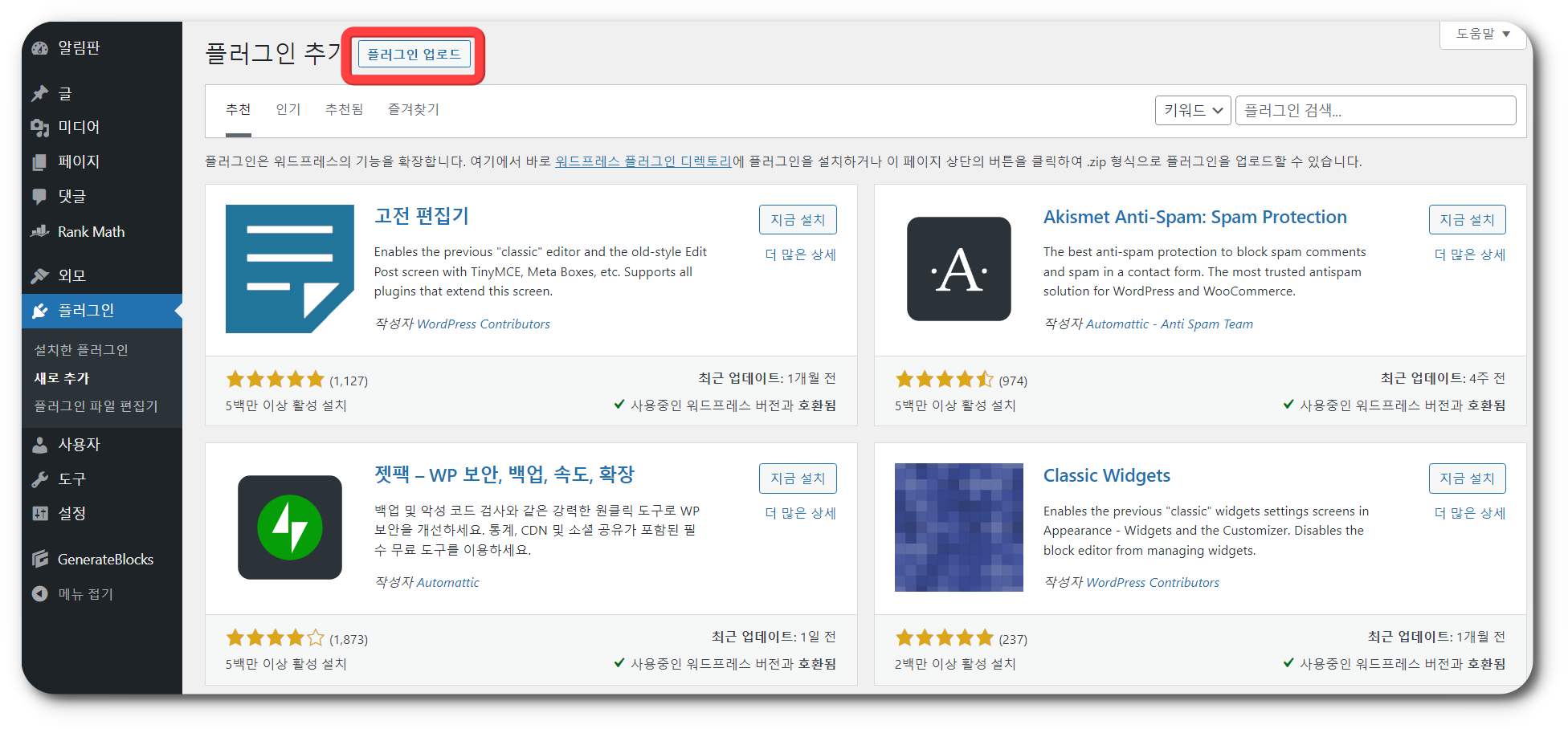Click the 플러그인 검색 search field

tap(1375, 111)
